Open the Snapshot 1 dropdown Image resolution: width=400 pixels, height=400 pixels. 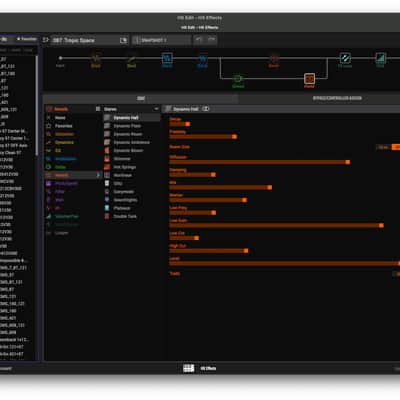click(161, 40)
